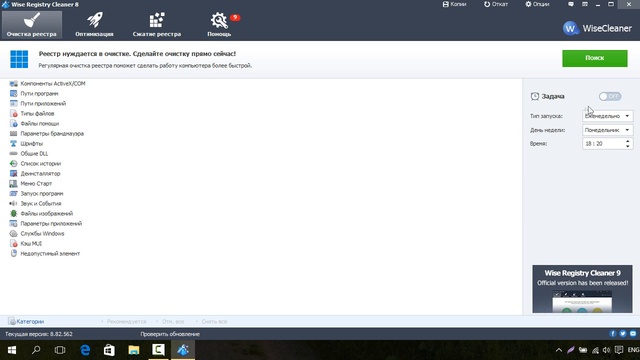
Task: Click Реестр нуждается в очистке heading
Action: pos(137,53)
